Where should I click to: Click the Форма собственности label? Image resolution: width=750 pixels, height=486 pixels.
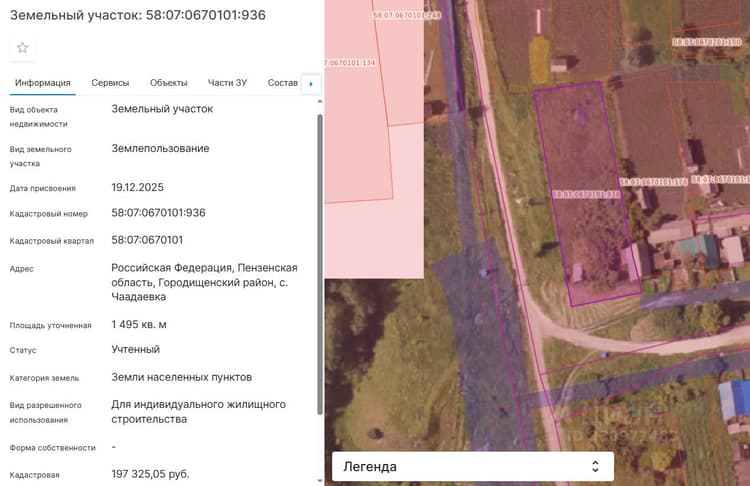pyautogui.click(x=53, y=448)
